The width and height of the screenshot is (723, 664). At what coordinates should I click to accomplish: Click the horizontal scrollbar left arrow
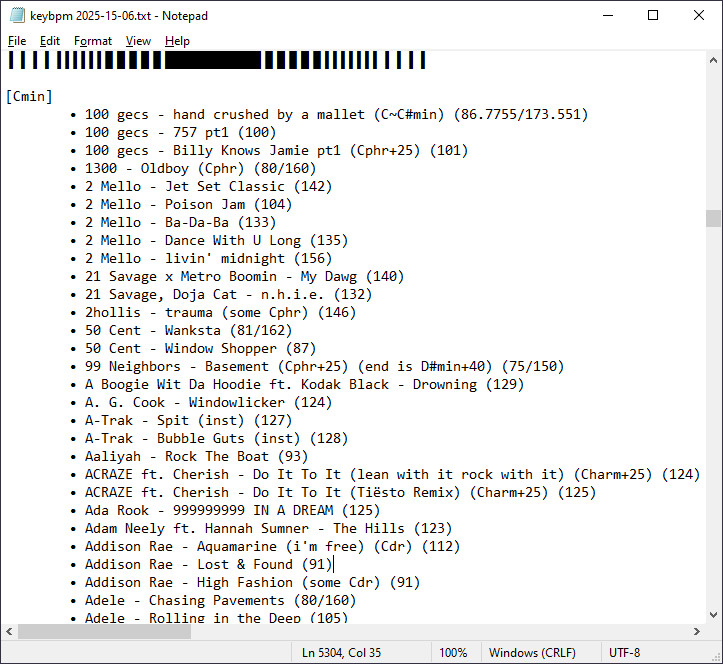pos(9,631)
